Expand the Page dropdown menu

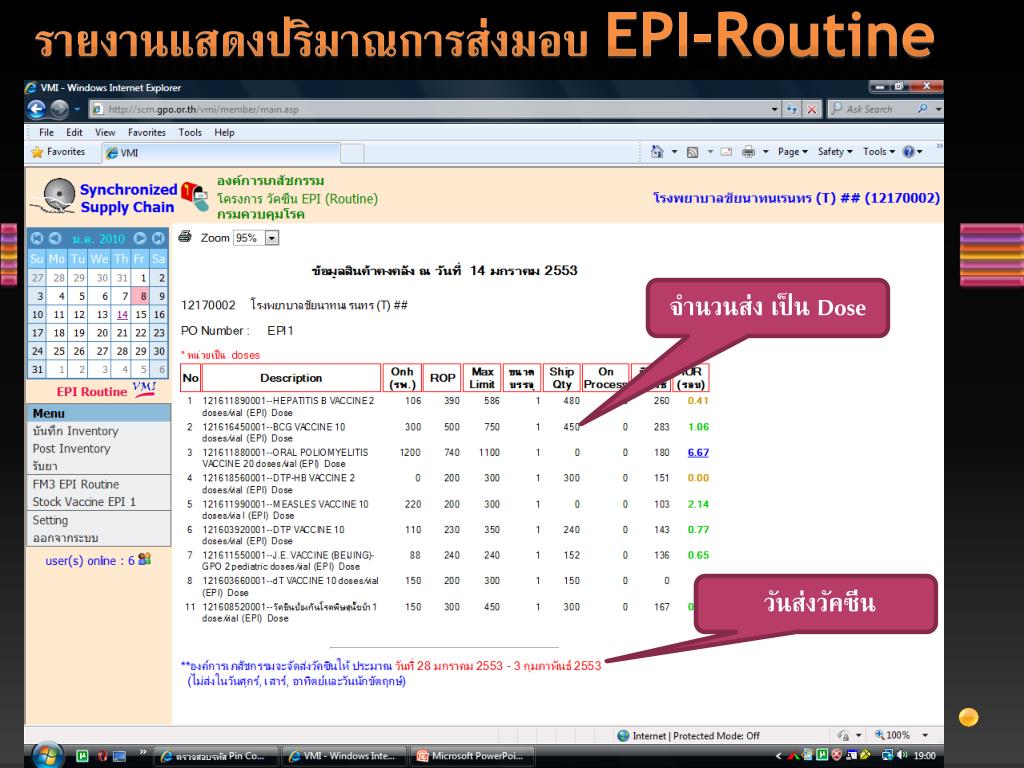[793, 152]
